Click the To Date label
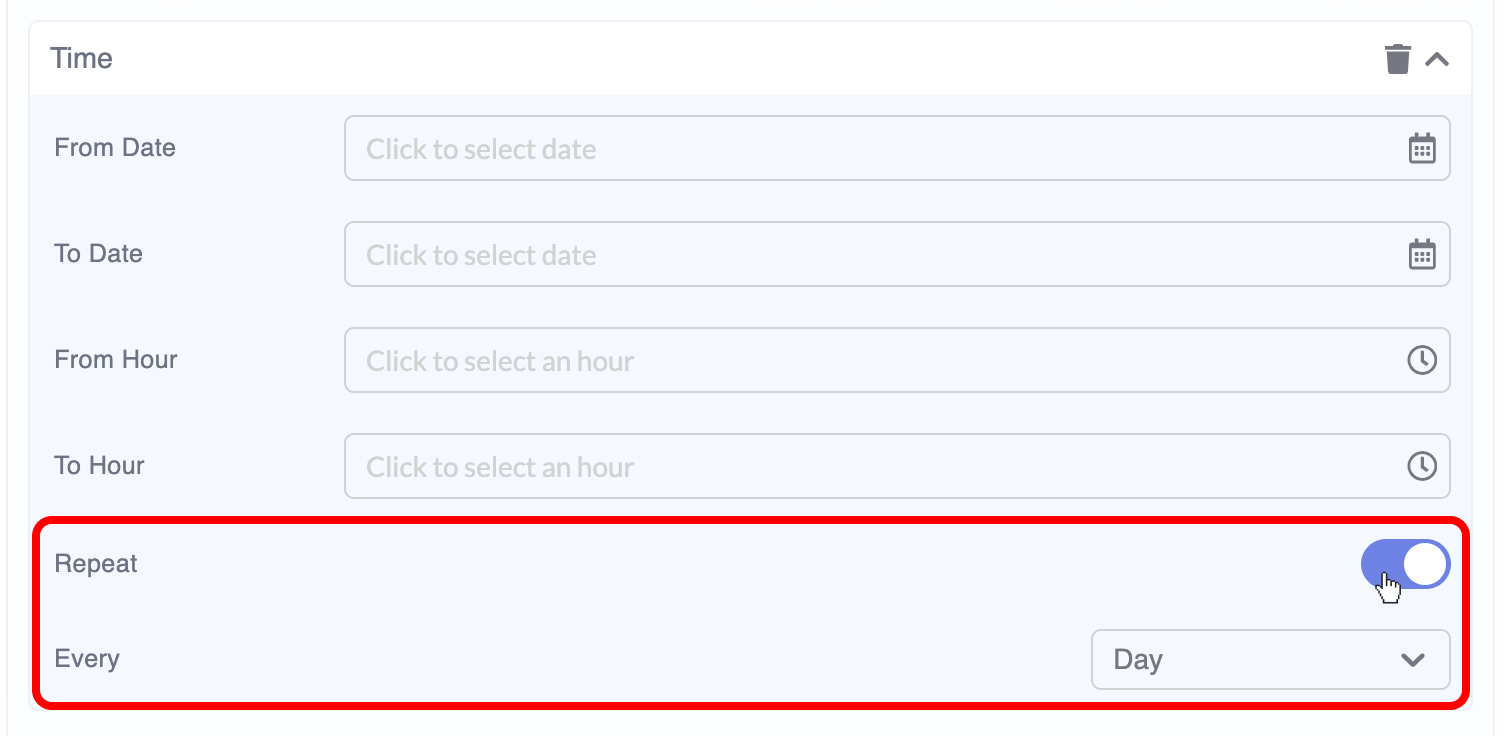The image size is (1504, 736). [x=99, y=254]
